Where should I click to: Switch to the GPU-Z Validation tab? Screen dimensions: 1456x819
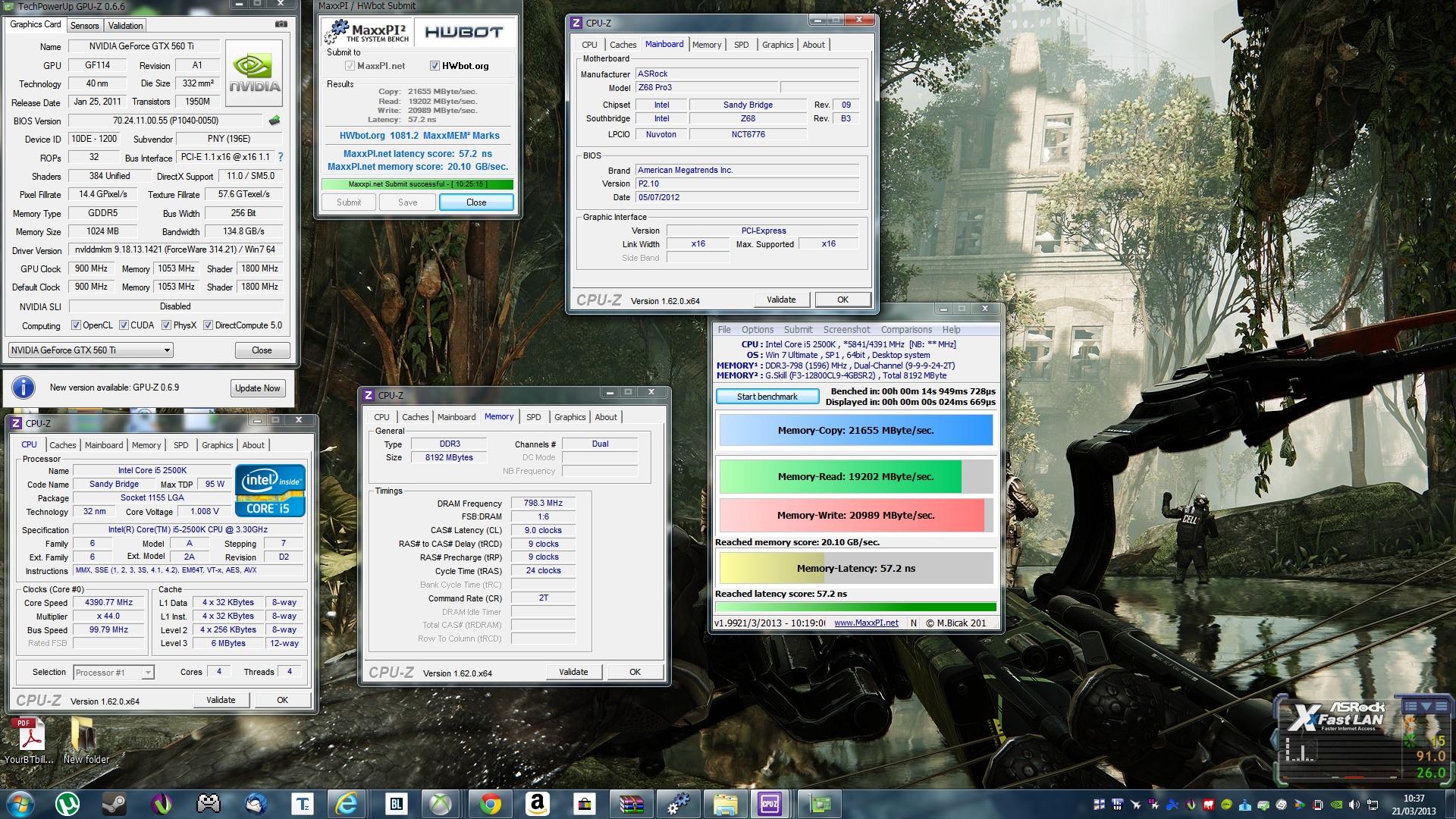[125, 25]
